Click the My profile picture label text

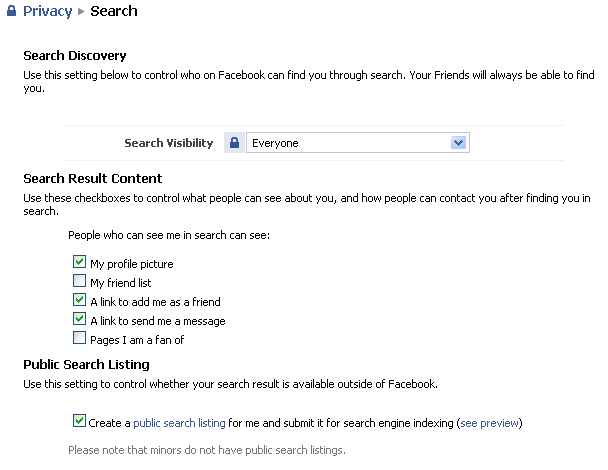[x=132, y=264]
